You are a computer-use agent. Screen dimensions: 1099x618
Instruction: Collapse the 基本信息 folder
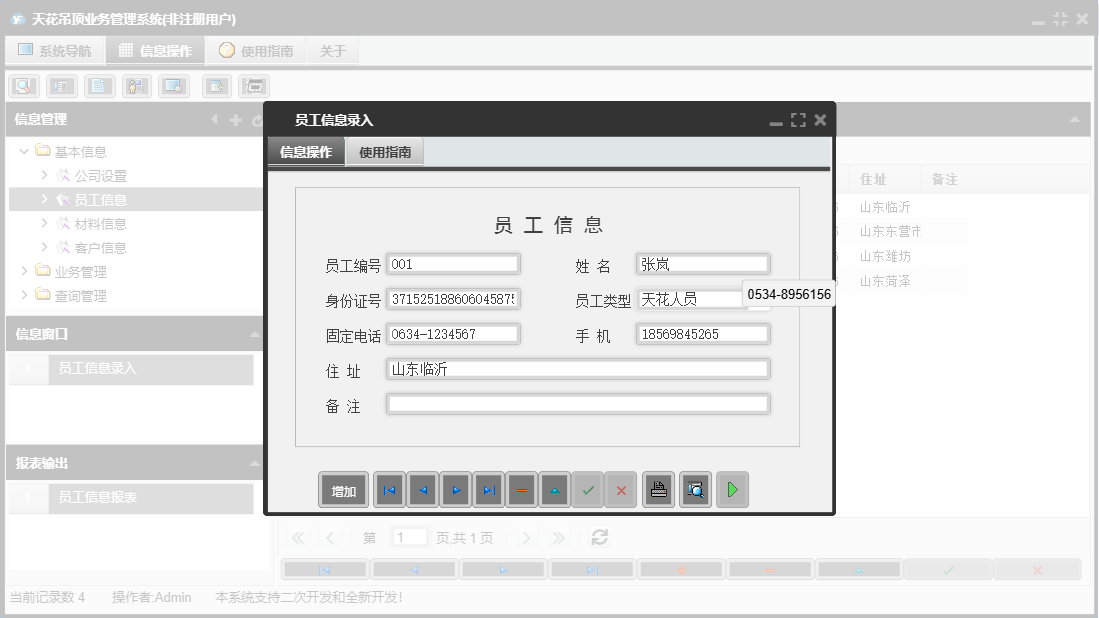pos(22,151)
